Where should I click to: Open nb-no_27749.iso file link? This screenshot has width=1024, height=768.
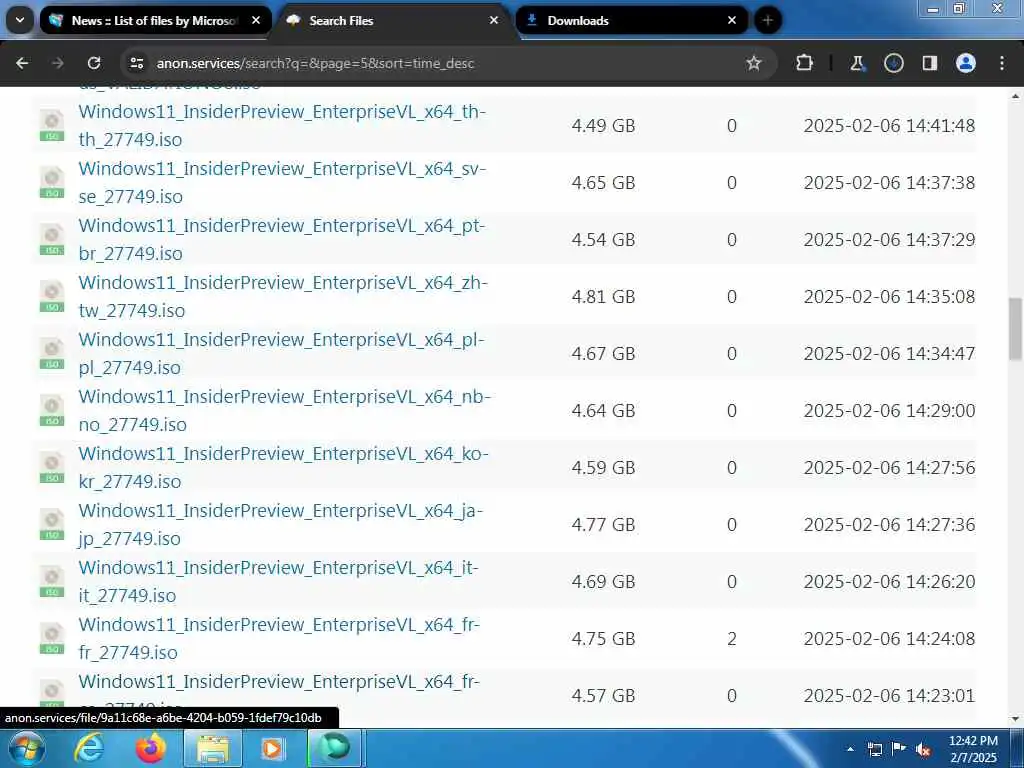[x=284, y=410]
